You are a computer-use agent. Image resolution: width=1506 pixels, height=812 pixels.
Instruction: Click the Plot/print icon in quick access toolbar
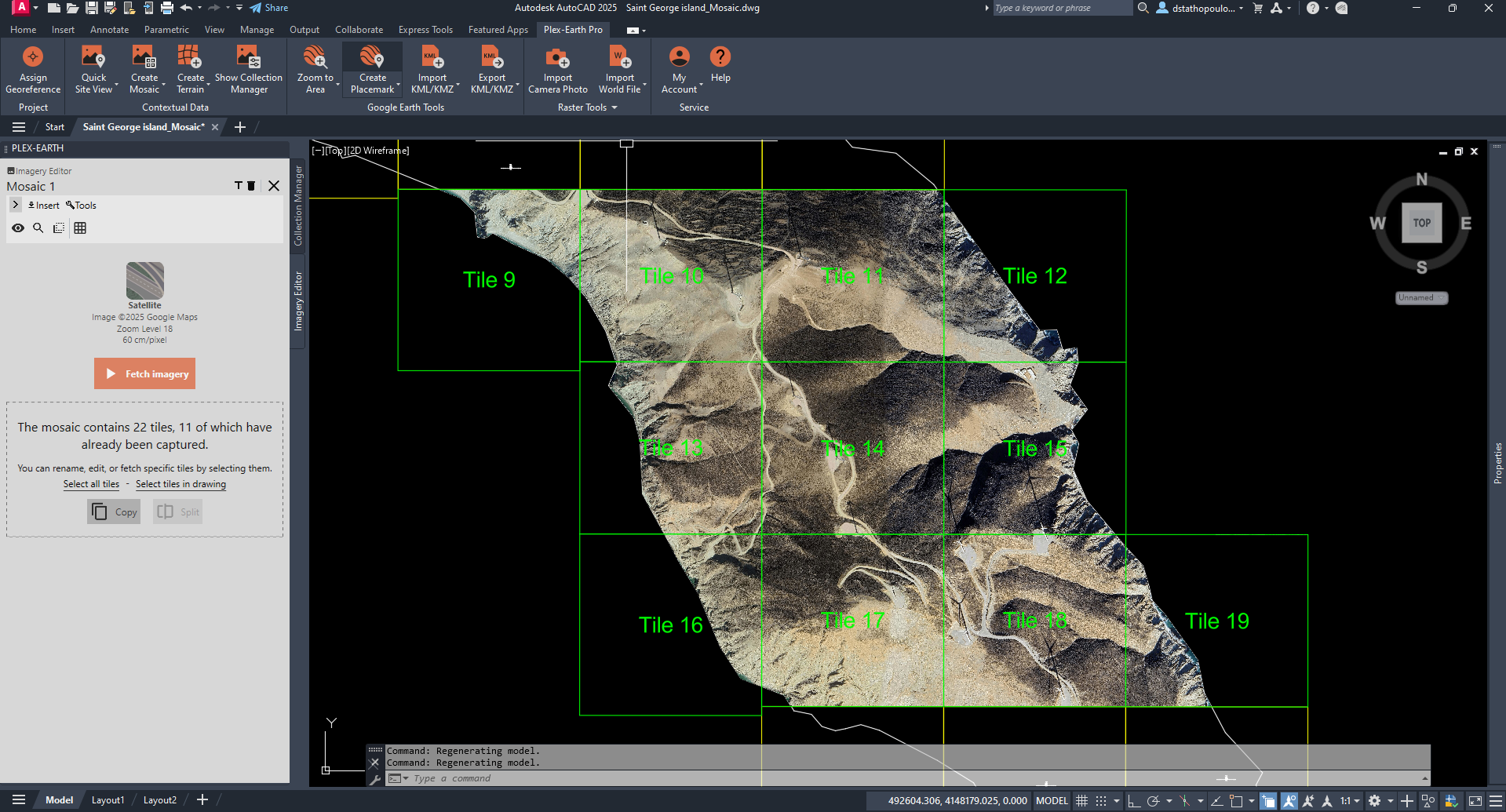[166, 8]
